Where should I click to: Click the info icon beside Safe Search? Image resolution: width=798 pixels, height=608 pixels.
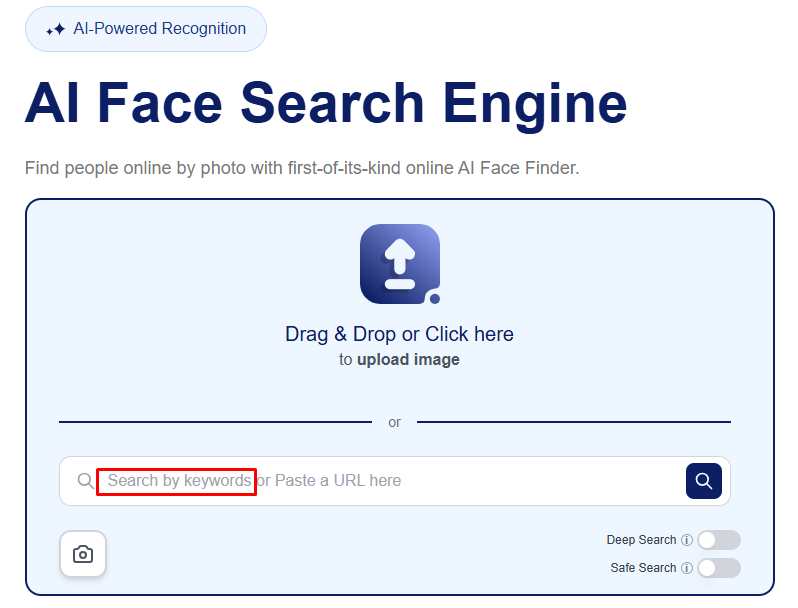click(687, 568)
